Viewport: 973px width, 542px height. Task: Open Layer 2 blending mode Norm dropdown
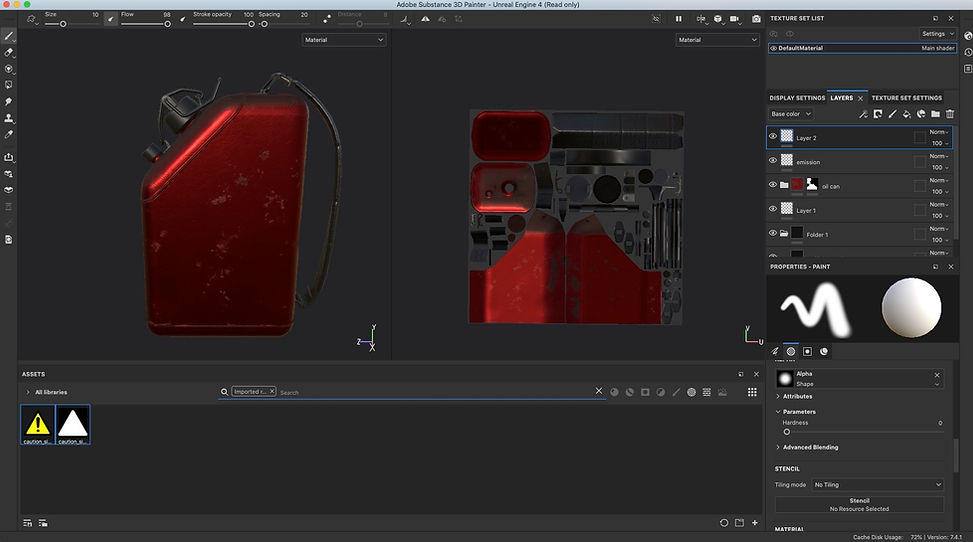click(x=939, y=132)
